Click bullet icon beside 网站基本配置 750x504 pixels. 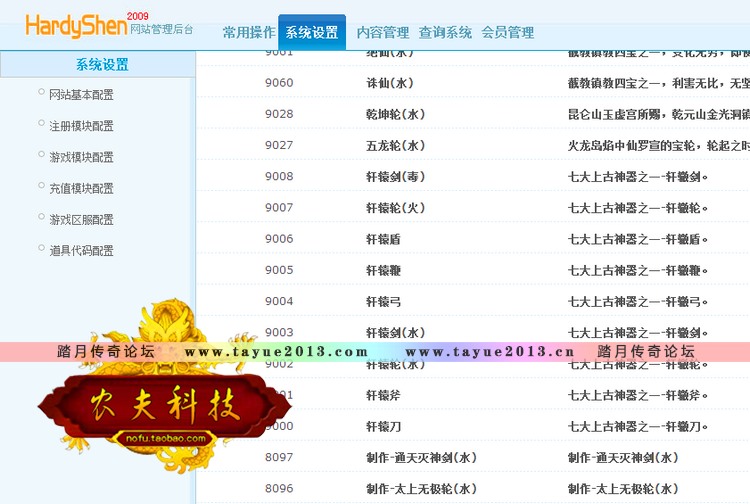click(x=41, y=93)
